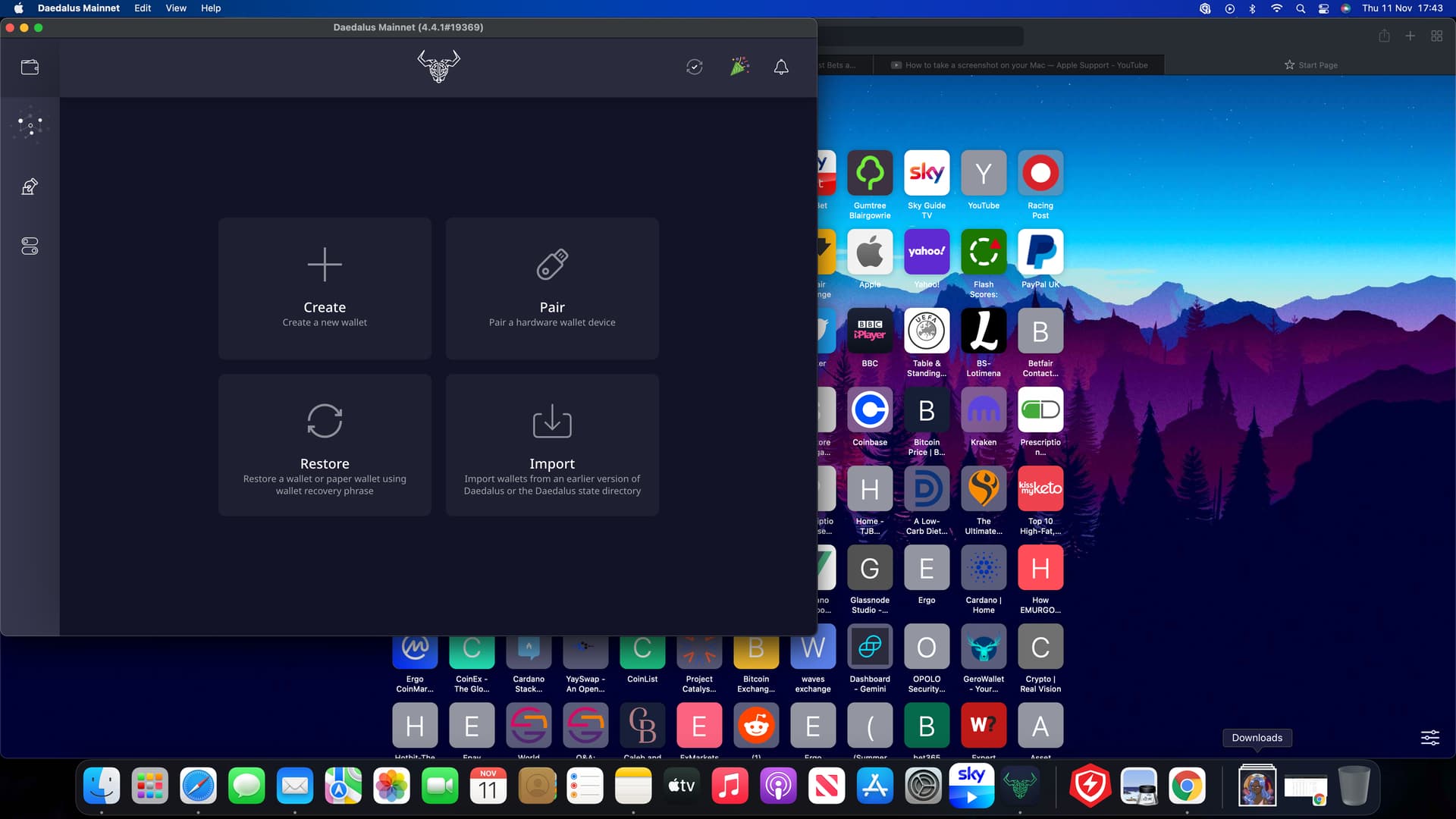The height and width of the screenshot is (819, 1456).
Task: Open the Edit menu
Action: point(143,8)
